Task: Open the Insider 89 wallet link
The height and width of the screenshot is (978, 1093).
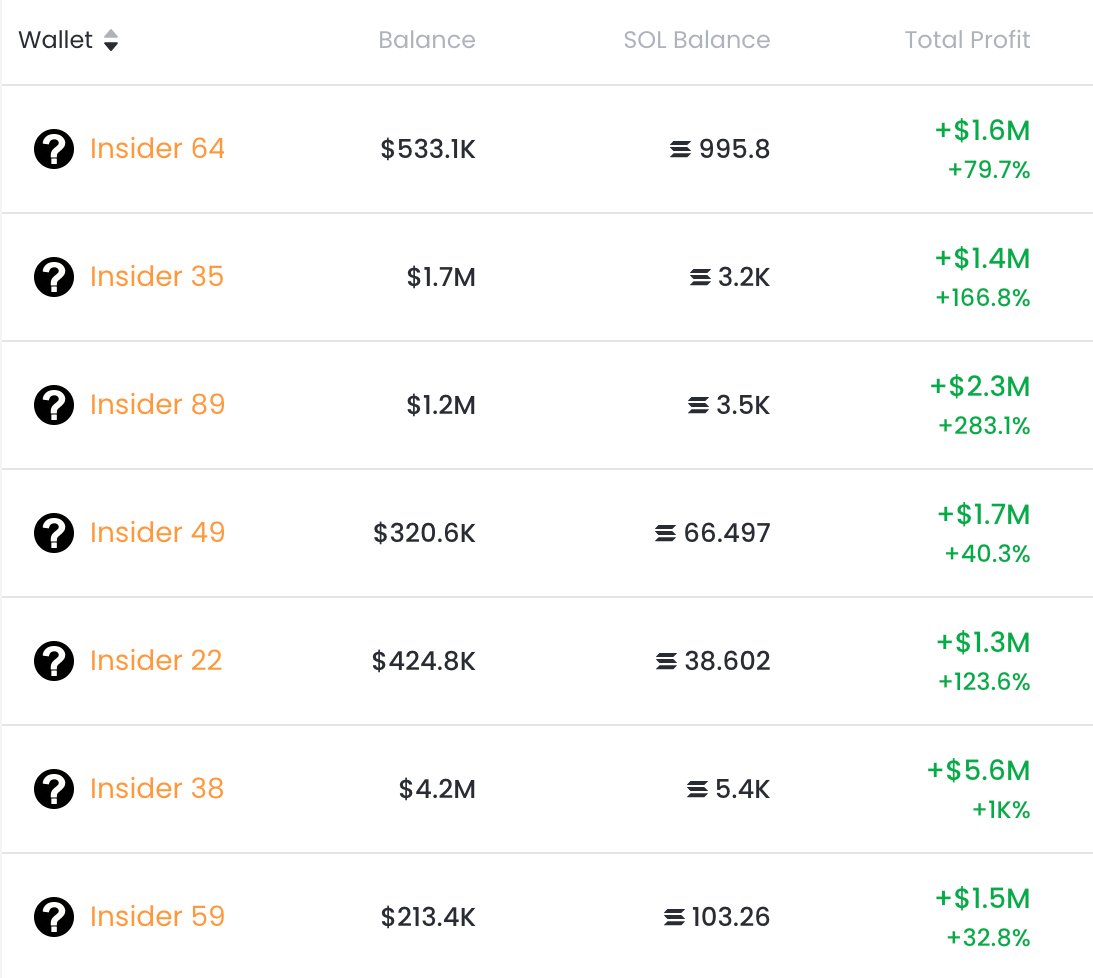Action: point(158,404)
